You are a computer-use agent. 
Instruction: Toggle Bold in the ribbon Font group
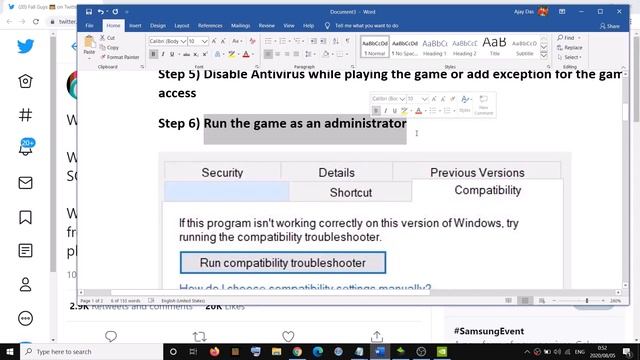click(153, 54)
